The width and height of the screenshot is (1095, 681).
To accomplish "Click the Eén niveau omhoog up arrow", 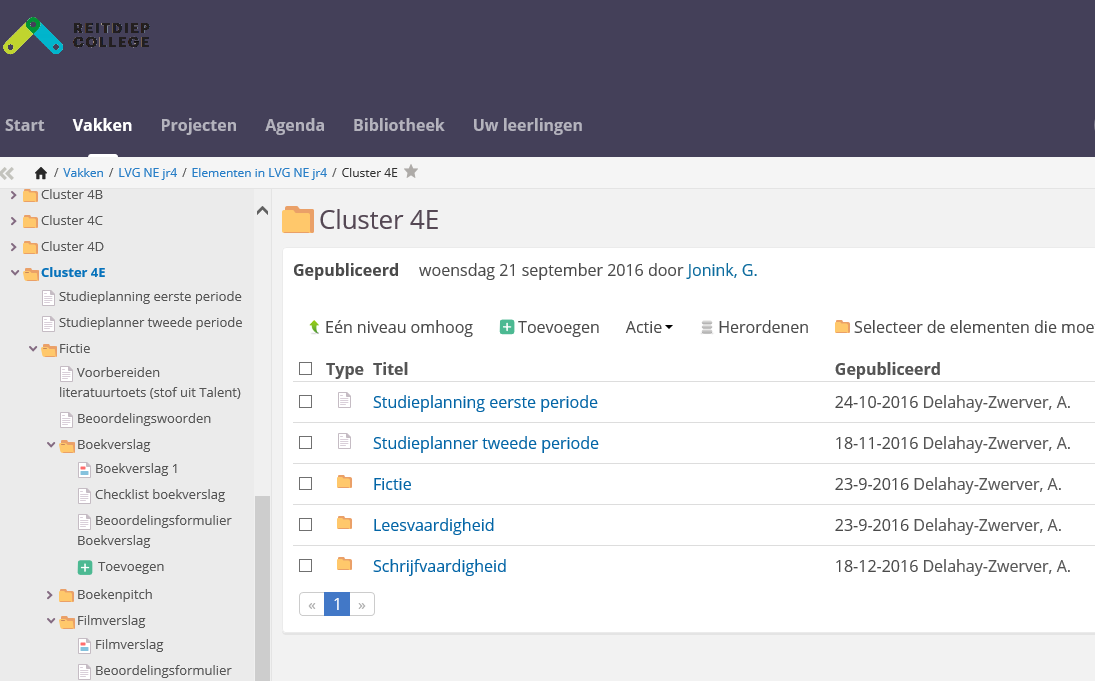I will point(314,327).
